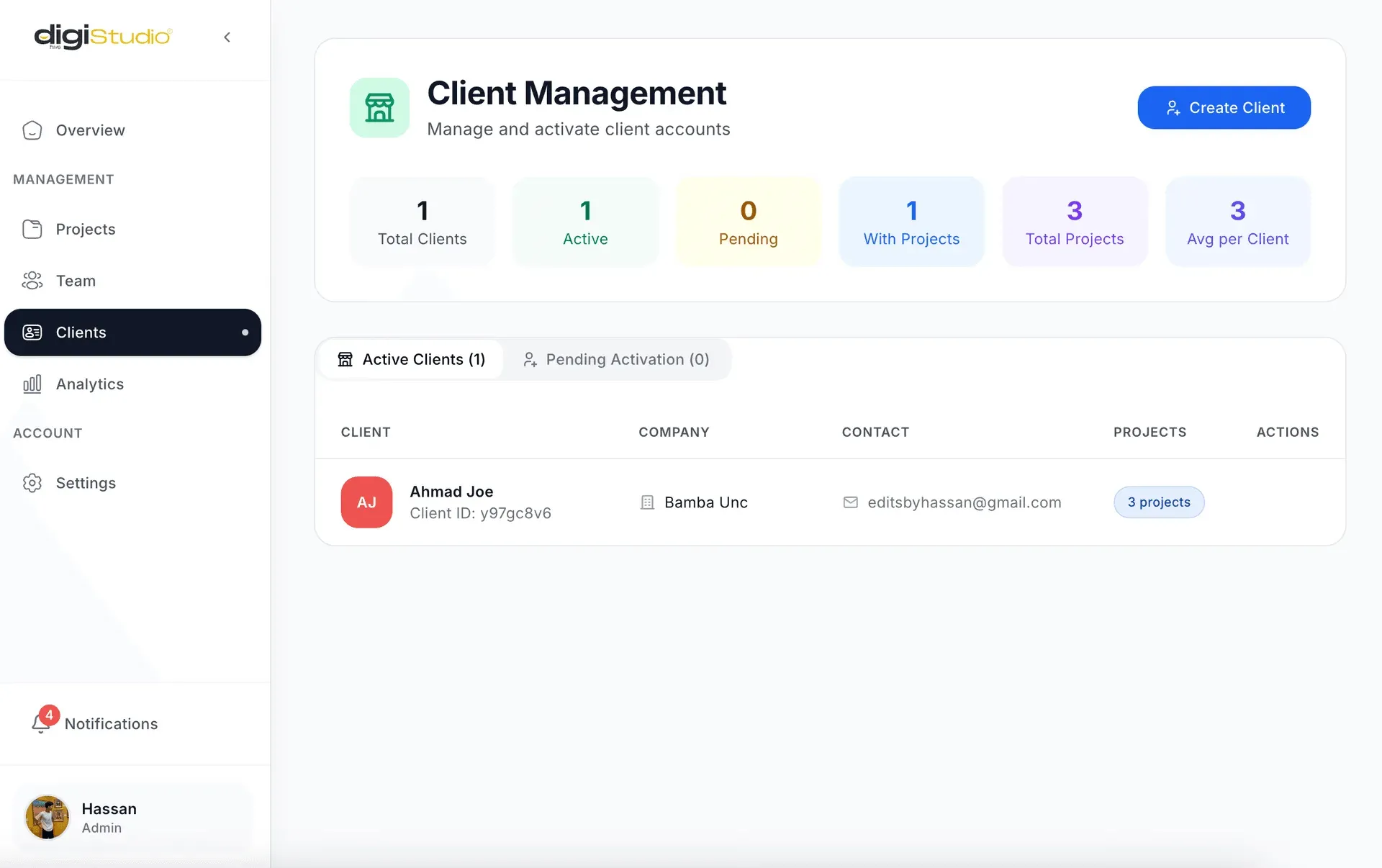Viewport: 1382px width, 868px height.
Task: Click the user-plus icon on Pending Activation tab
Action: click(530, 359)
